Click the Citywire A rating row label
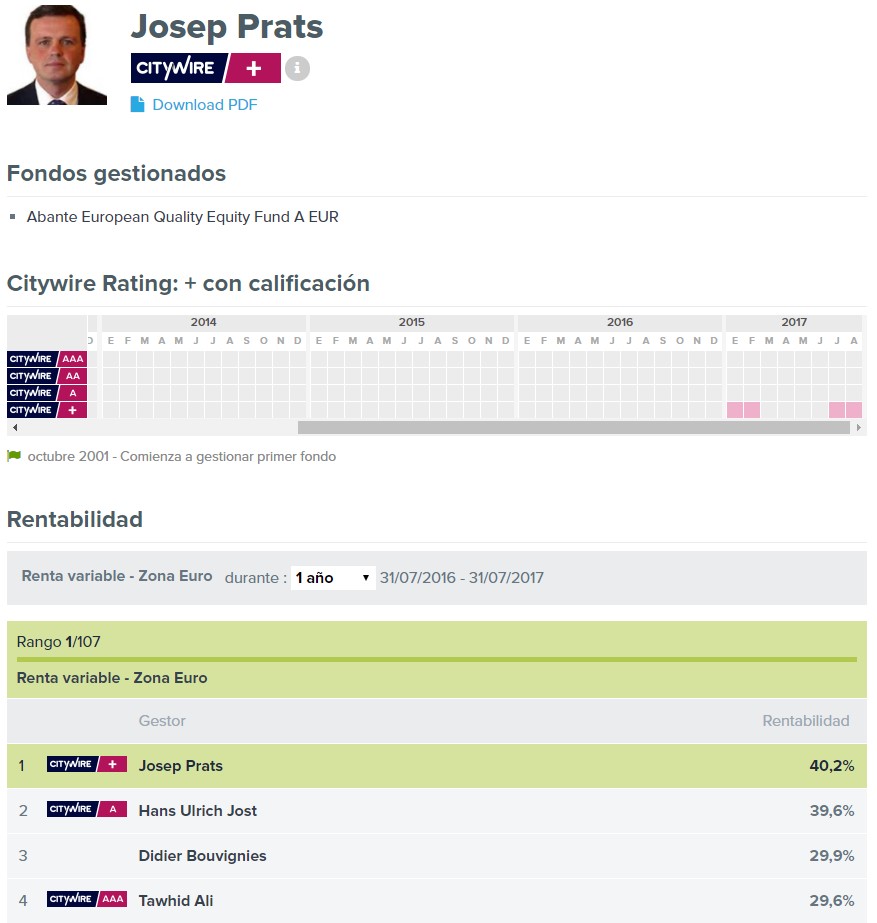 point(47,393)
